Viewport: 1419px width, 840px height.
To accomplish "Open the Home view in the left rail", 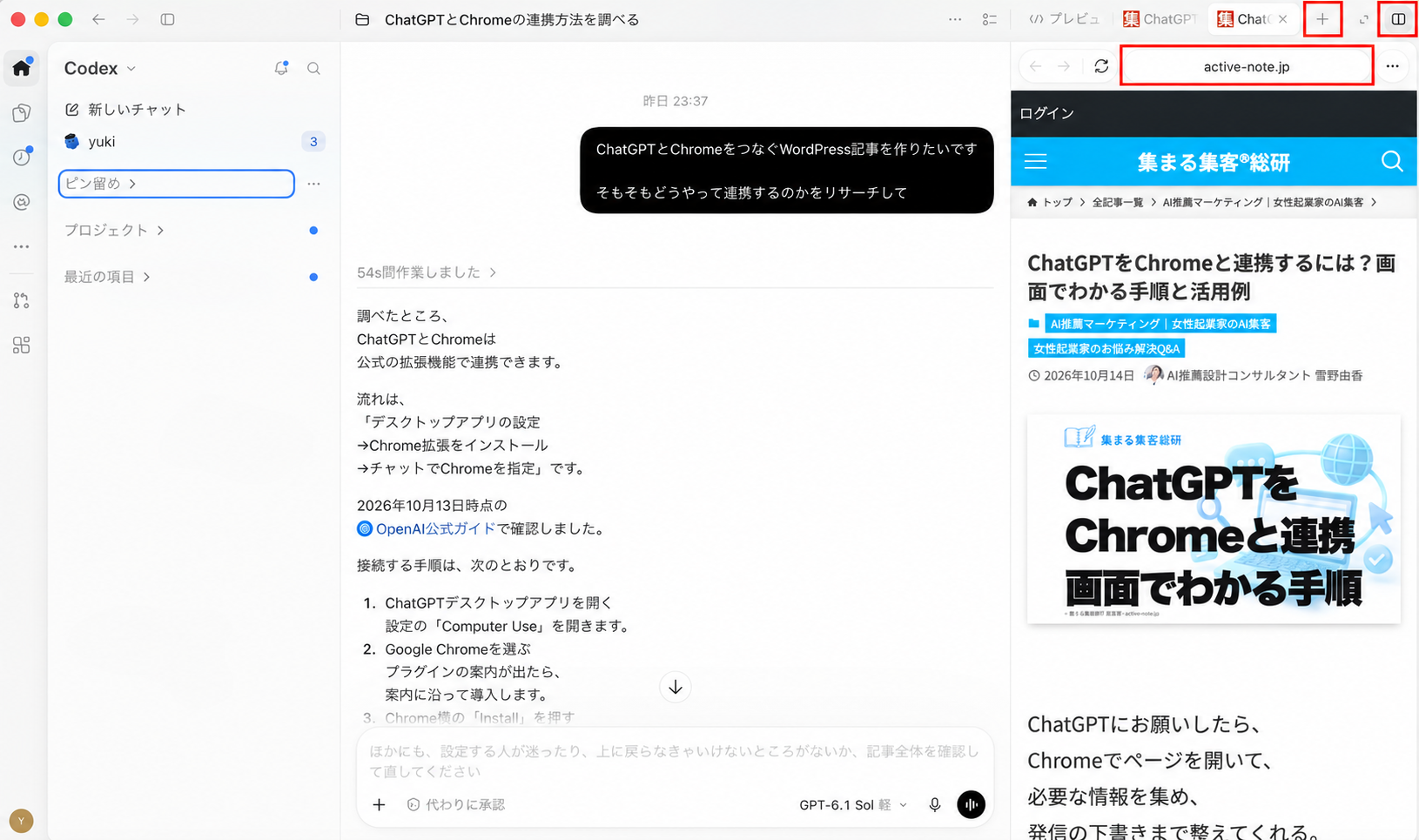I will [x=22, y=68].
